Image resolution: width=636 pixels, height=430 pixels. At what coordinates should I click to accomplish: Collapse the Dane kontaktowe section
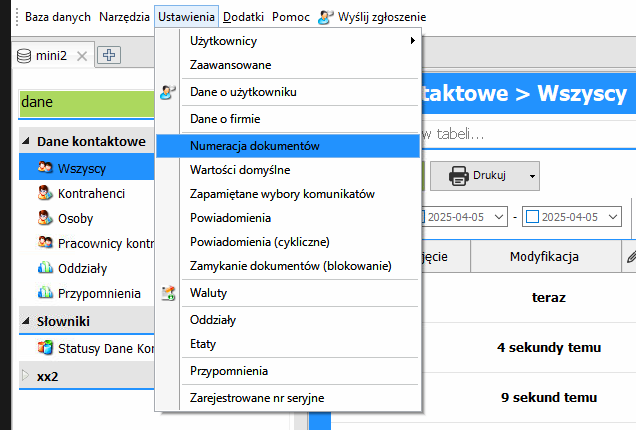(26, 141)
